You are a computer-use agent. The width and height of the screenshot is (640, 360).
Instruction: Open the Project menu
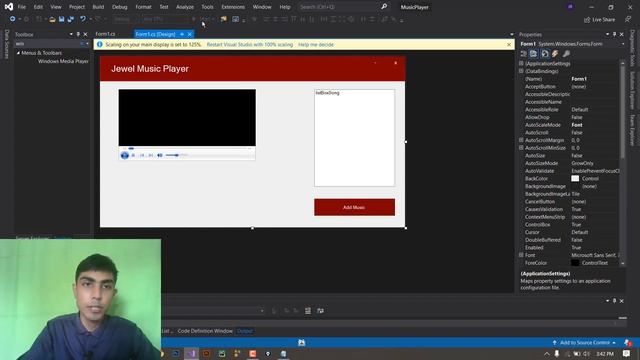tap(77, 7)
